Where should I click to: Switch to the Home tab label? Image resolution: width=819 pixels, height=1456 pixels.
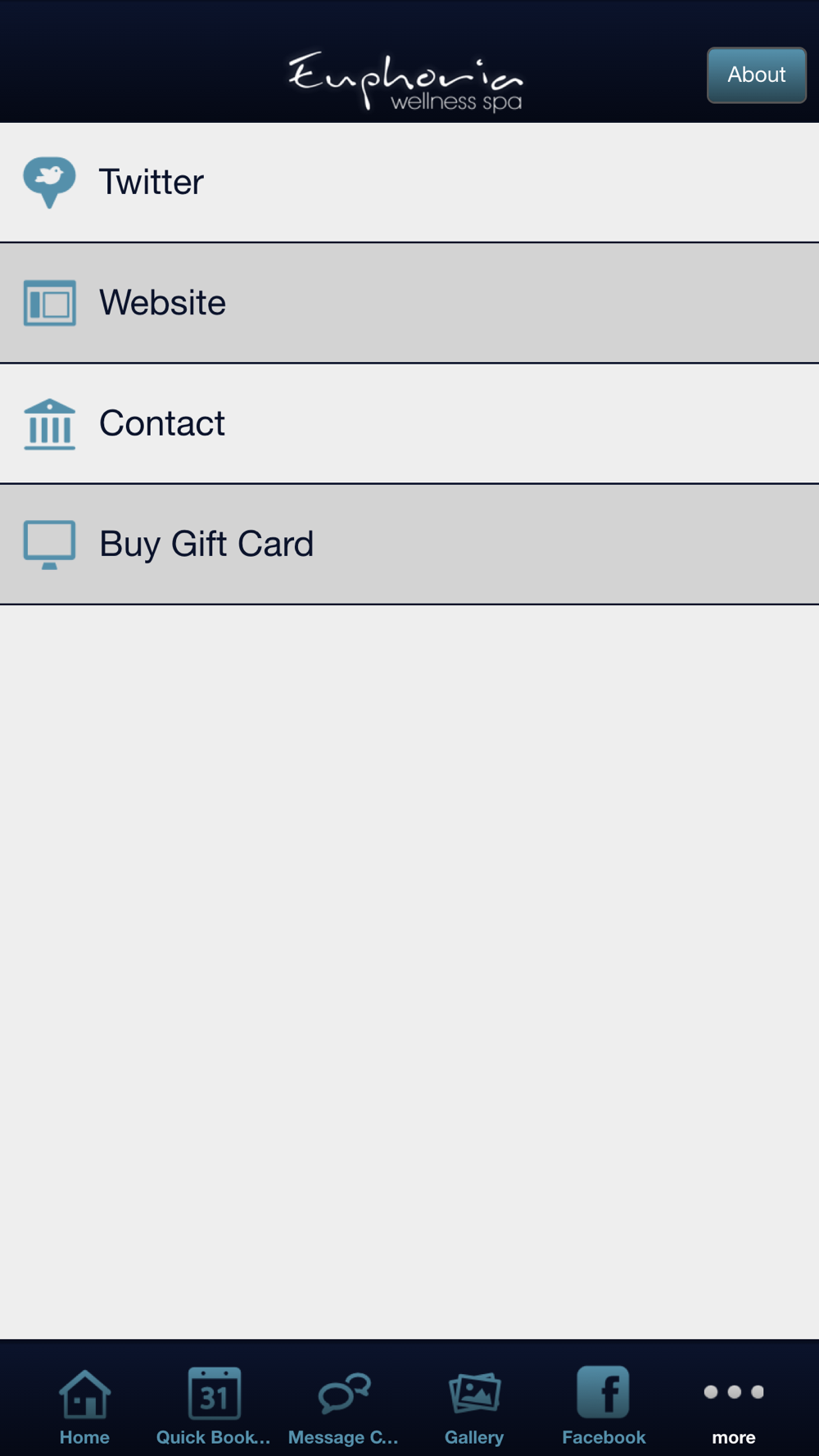(x=84, y=1437)
